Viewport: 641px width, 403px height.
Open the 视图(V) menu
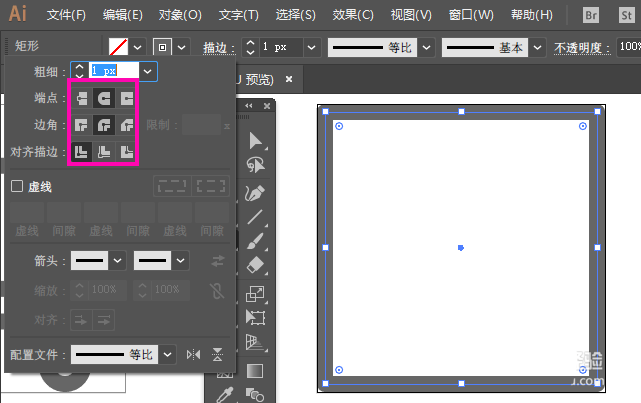coord(411,15)
